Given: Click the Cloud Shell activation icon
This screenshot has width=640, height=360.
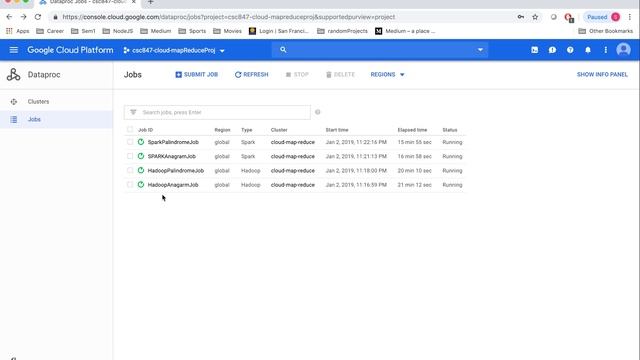Looking at the screenshot, I should click(x=535, y=50).
